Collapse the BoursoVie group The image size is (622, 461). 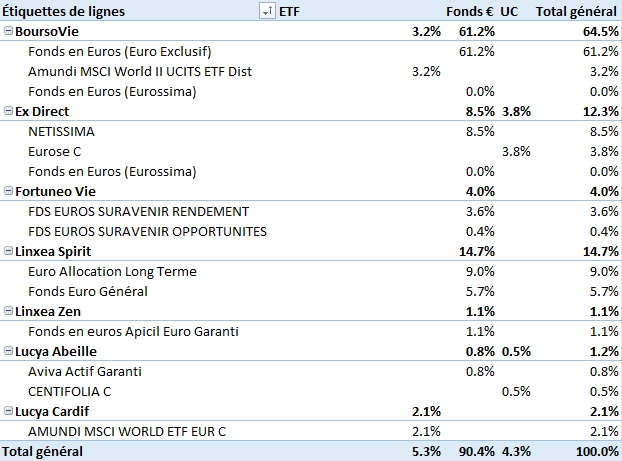[9, 31]
